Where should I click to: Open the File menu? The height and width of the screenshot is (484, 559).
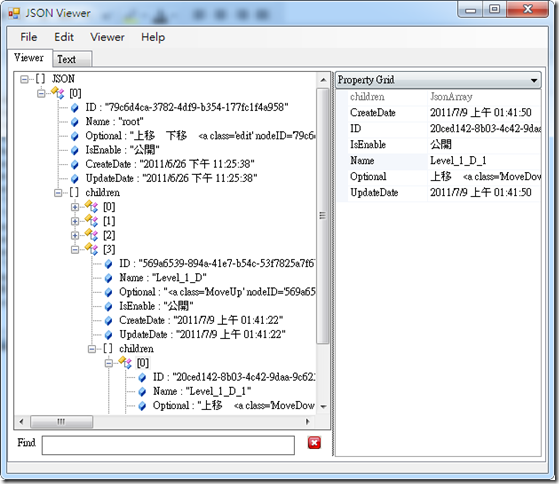pos(29,37)
